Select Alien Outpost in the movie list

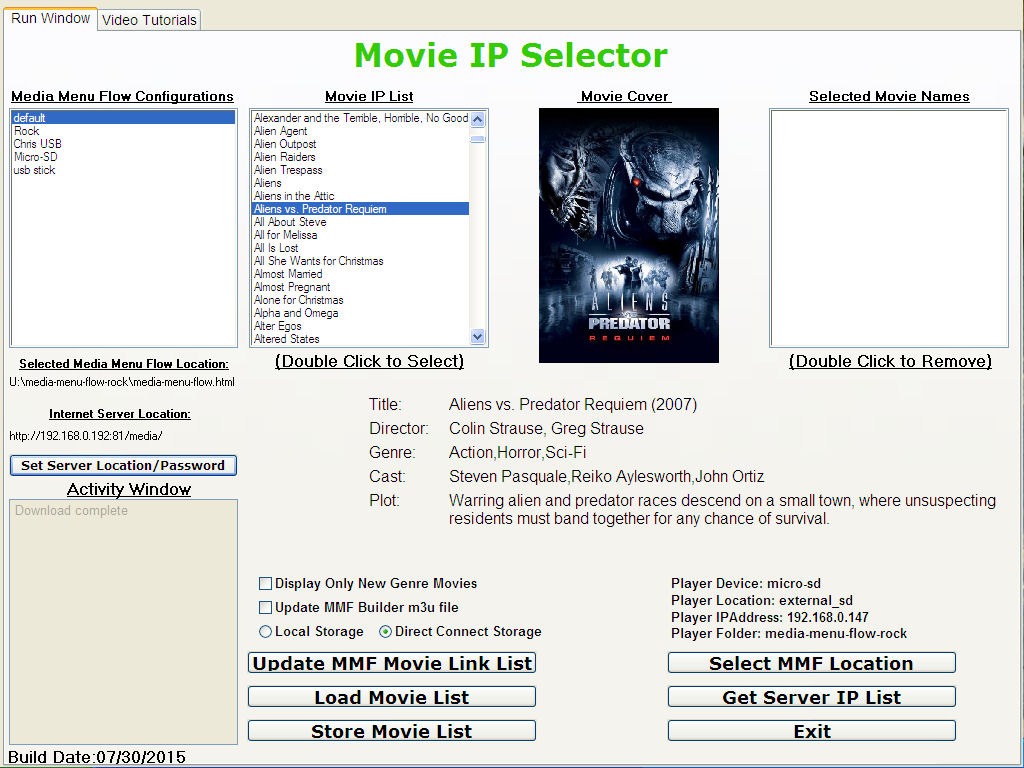click(x=360, y=144)
